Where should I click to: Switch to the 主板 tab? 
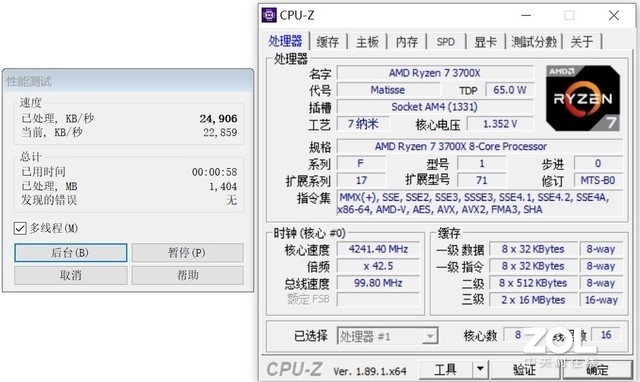pos(367,42)
